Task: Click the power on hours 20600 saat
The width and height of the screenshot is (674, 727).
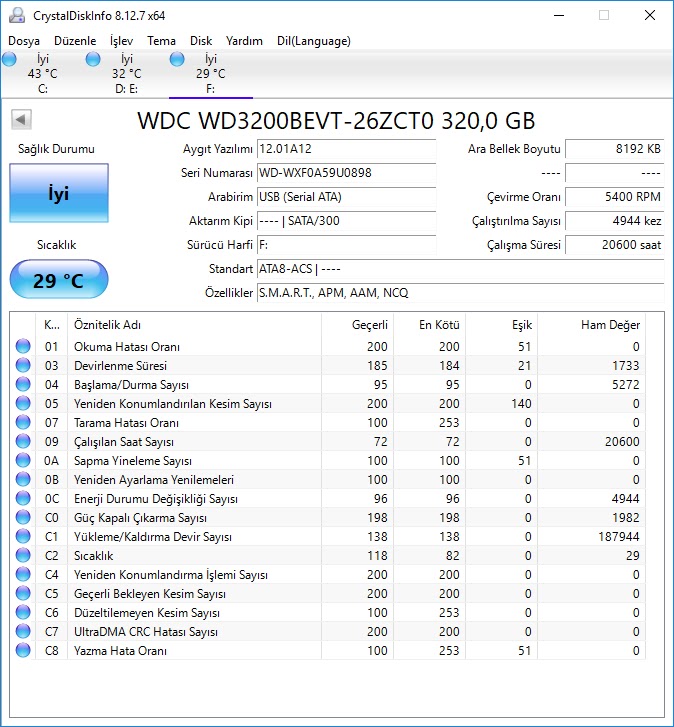Action: (615, 245)
